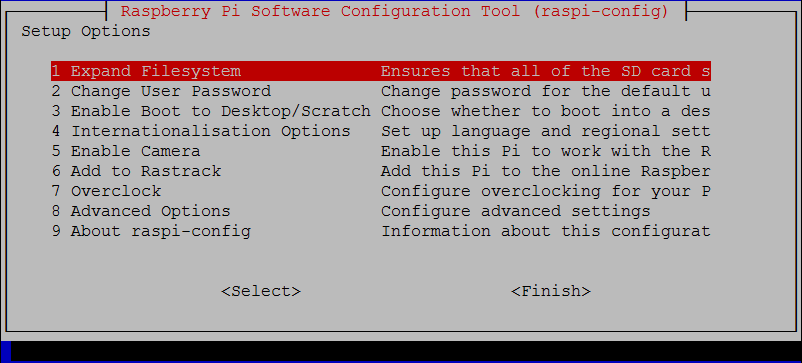Image resolution: width=802 pixels, height=363 pixels.
Task: Open Internationalisation Options entry
Action: (x=381, y=131)
